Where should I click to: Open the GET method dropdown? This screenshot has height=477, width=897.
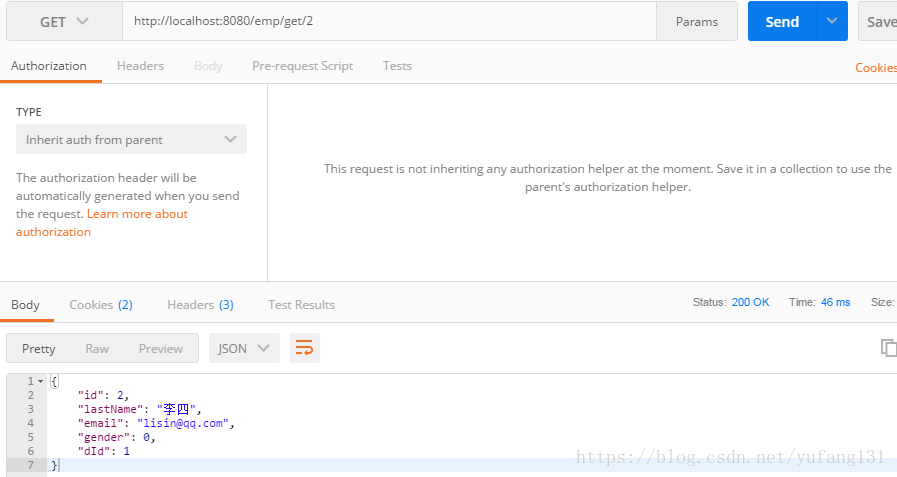(x=64, y=22)
